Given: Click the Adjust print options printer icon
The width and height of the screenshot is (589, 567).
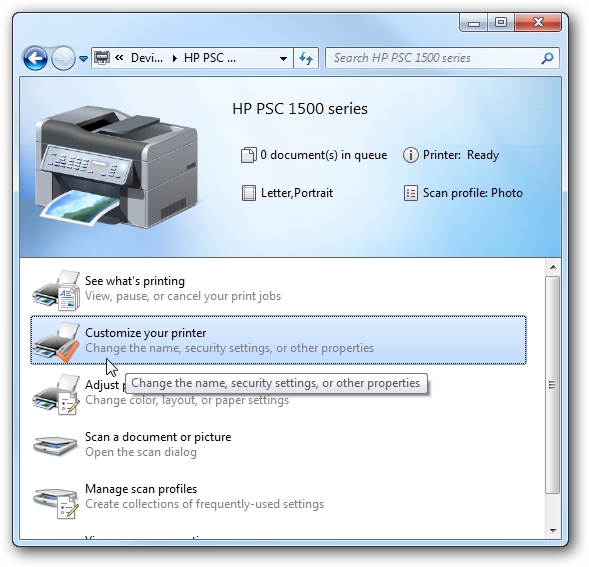Looking at the screenshot, I should pos(56,395).
